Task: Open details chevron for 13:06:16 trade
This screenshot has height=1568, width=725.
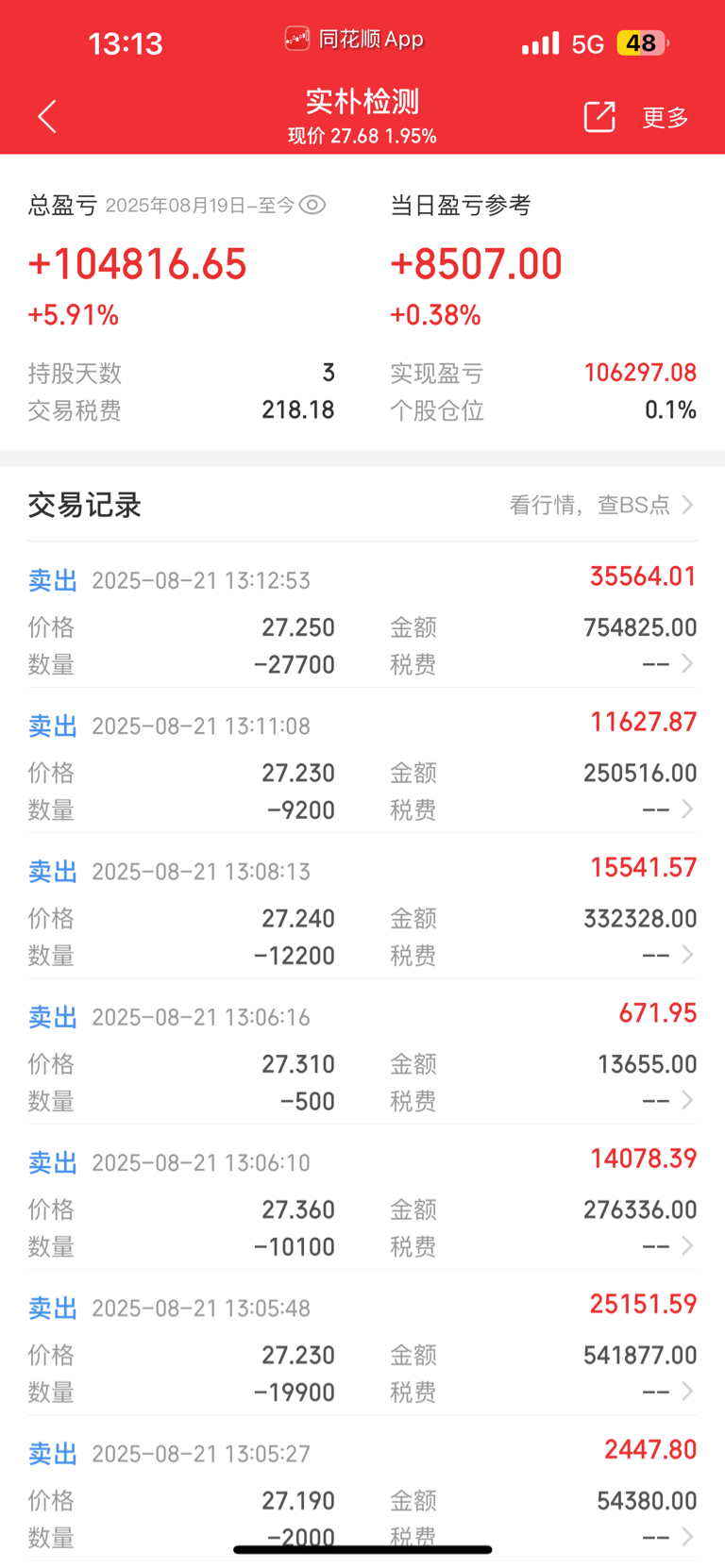Action: [x=687, y=1100]
